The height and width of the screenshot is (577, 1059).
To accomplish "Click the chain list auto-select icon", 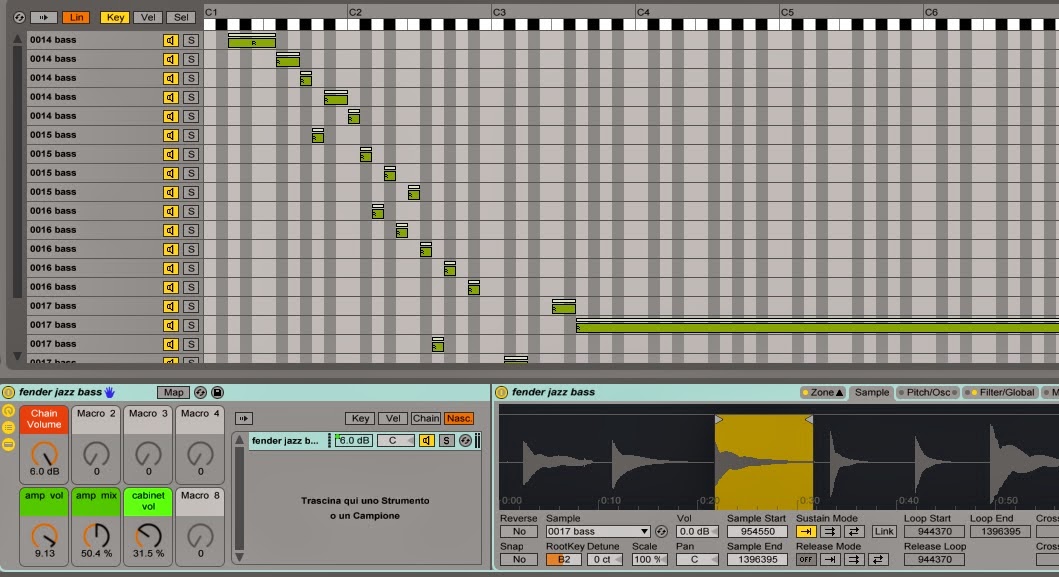I will coord(244,418).
